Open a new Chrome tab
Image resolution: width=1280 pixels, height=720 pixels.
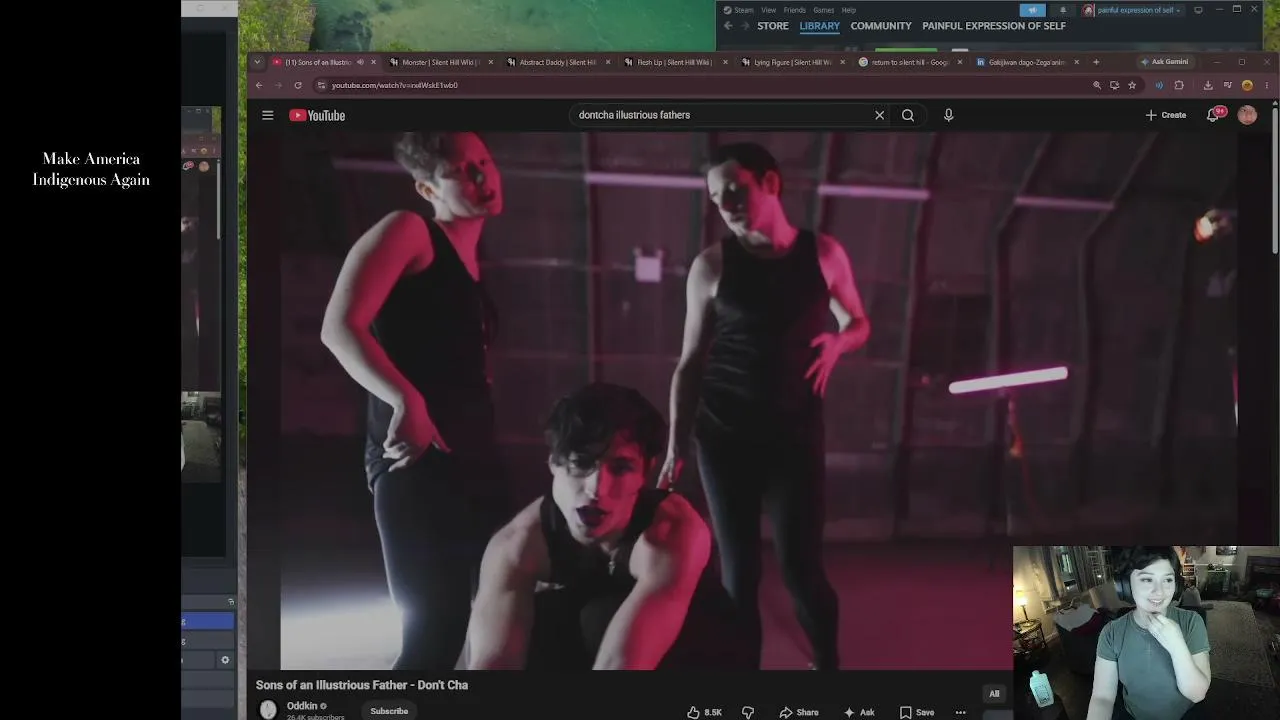[x=1096, y=62]
